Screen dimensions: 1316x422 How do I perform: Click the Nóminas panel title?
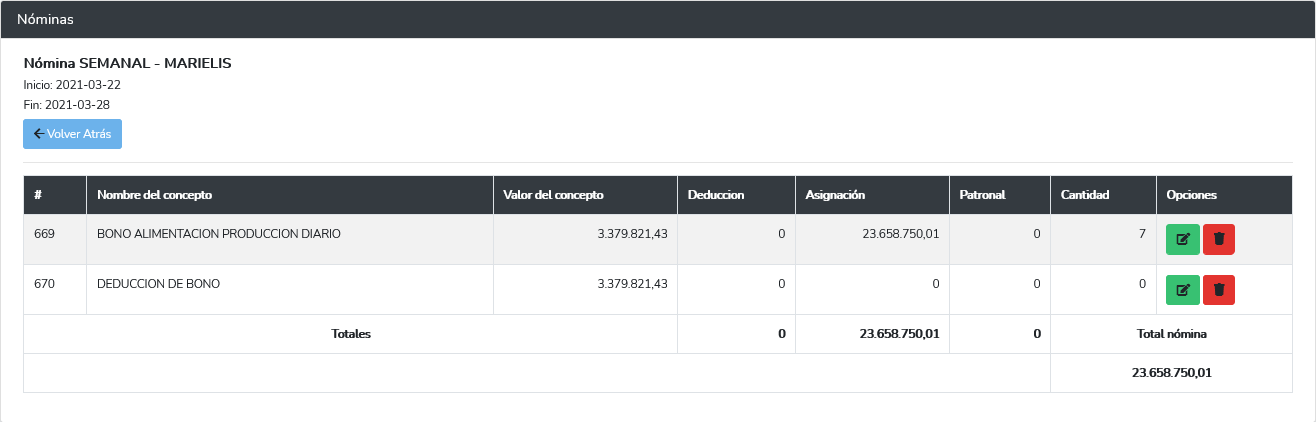click(45, 19)
